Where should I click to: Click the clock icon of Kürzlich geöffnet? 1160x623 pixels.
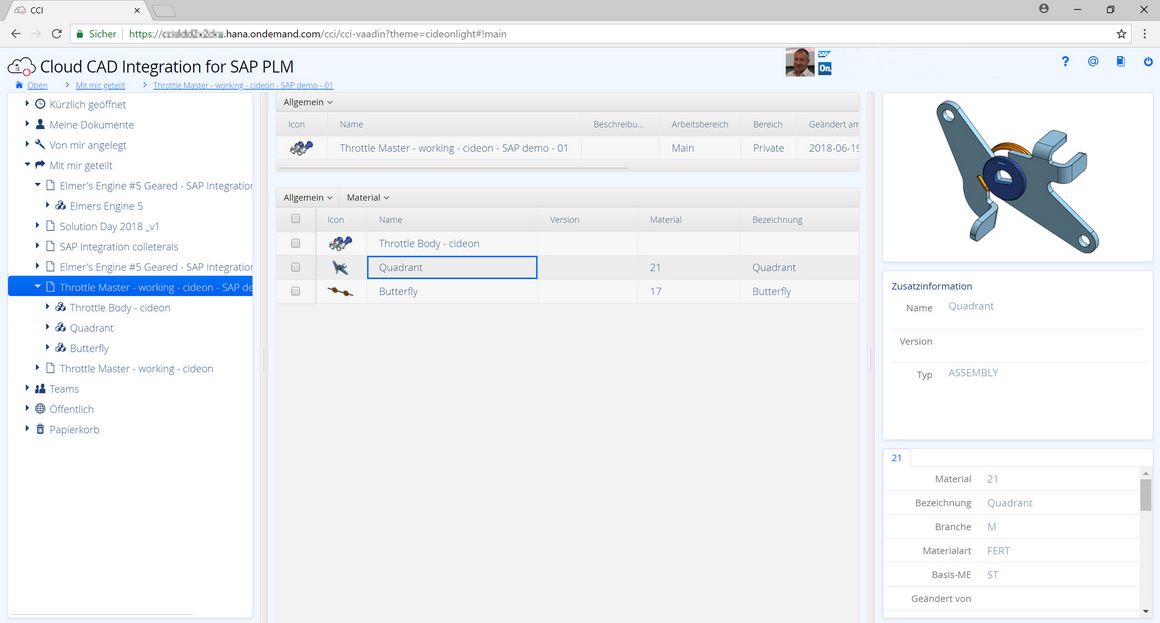click(x=40, y=104)
